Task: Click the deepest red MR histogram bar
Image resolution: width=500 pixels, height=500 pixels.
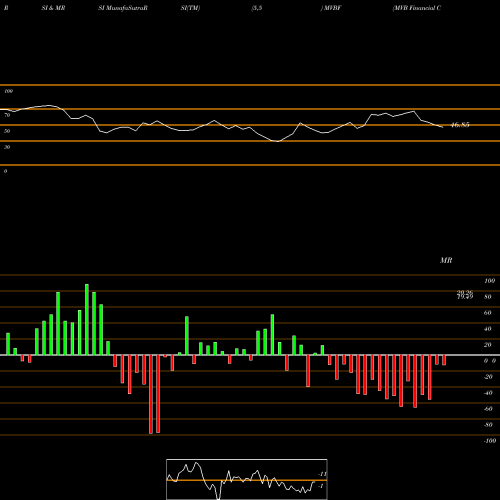Action: 151,394
